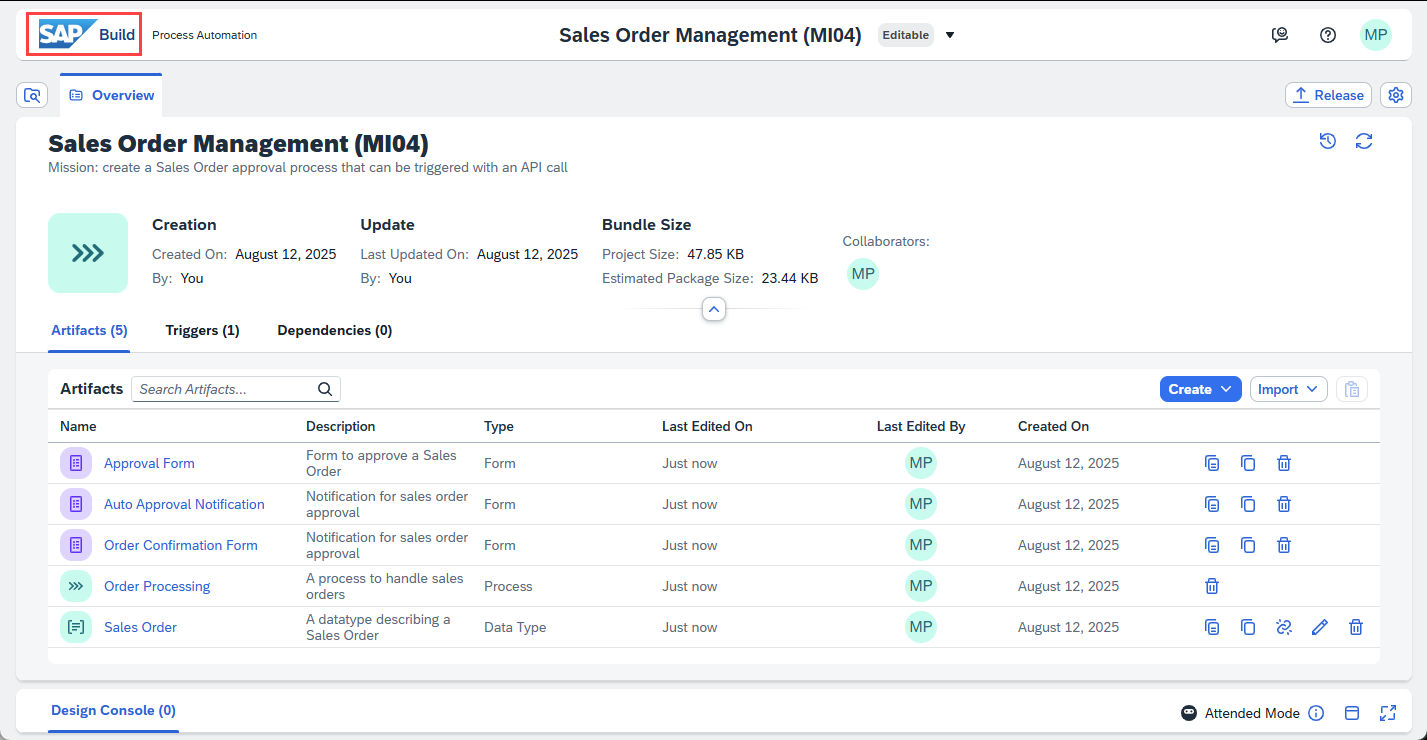The image size is (1427, 740).
Task: Open the Import dropdown
Action: tap(1288, 389)
